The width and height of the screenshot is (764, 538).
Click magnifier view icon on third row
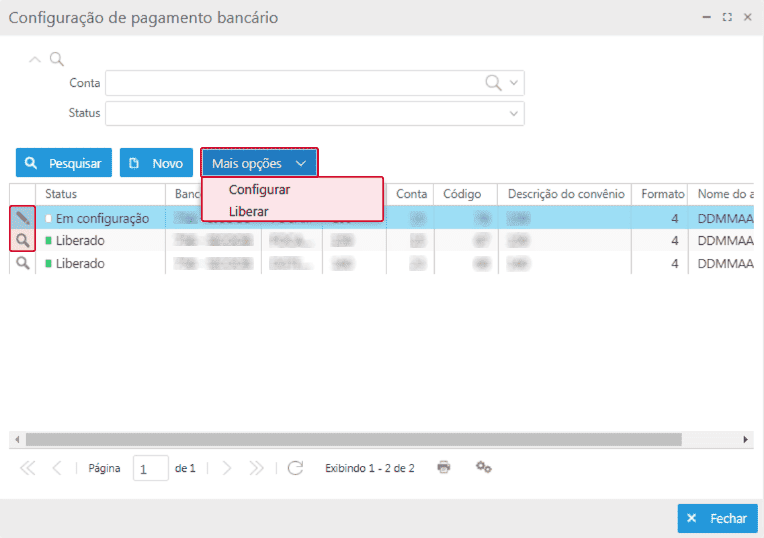[x=22, y=264]
